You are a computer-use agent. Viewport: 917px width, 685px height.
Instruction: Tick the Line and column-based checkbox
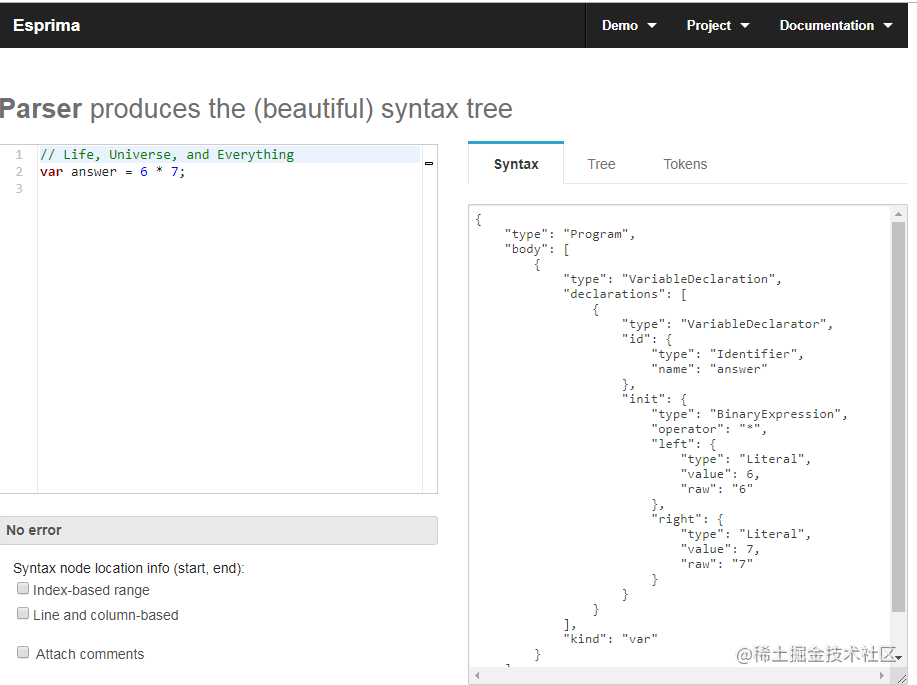pos(23,613)
